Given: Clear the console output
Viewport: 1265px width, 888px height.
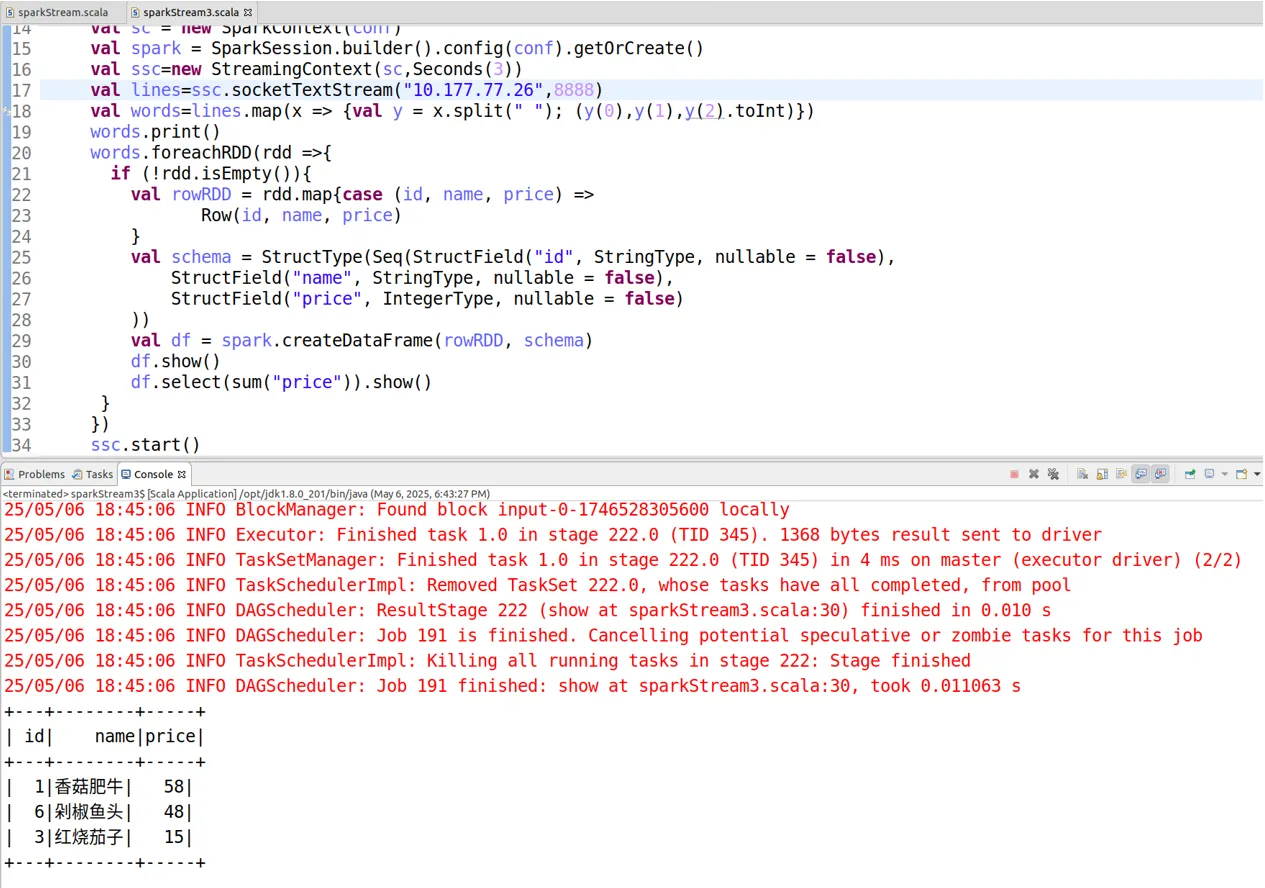Looking at the screenshot, I should pos(1082,474).
